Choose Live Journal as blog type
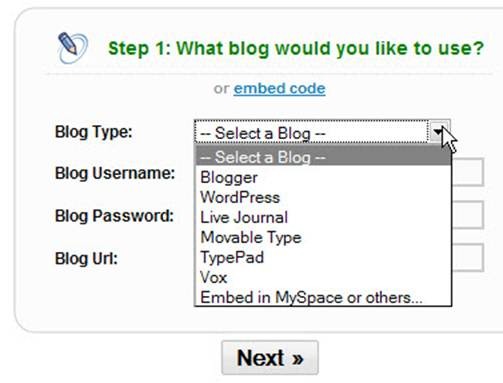 pos(323,217)
